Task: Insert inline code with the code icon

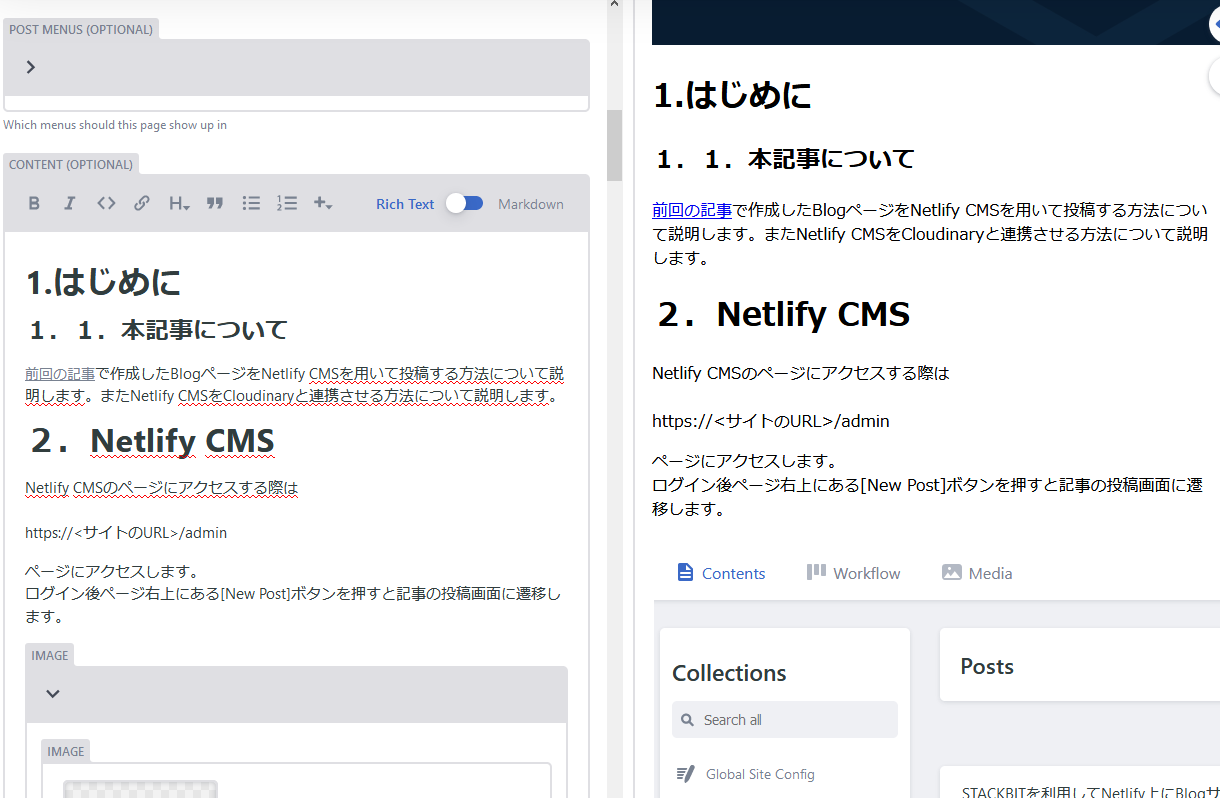Action: (106, 203)
